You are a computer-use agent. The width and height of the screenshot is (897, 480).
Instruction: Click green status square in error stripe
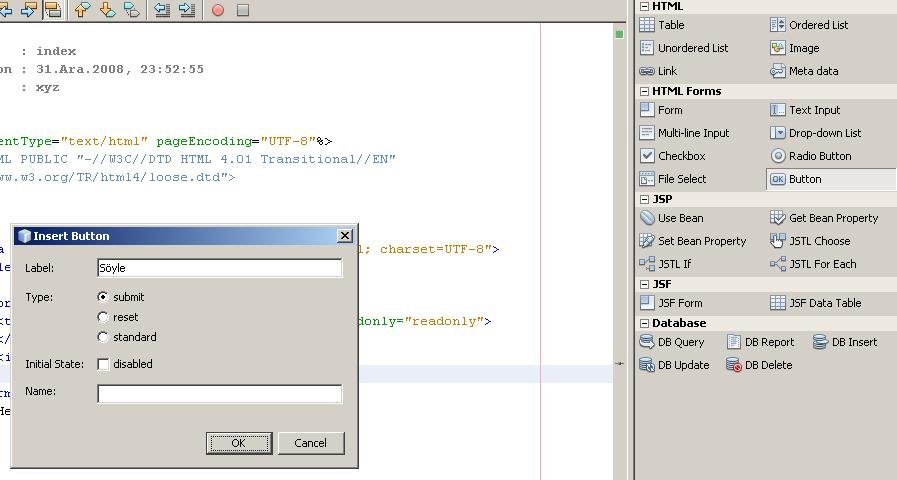[x=619, y=34]
